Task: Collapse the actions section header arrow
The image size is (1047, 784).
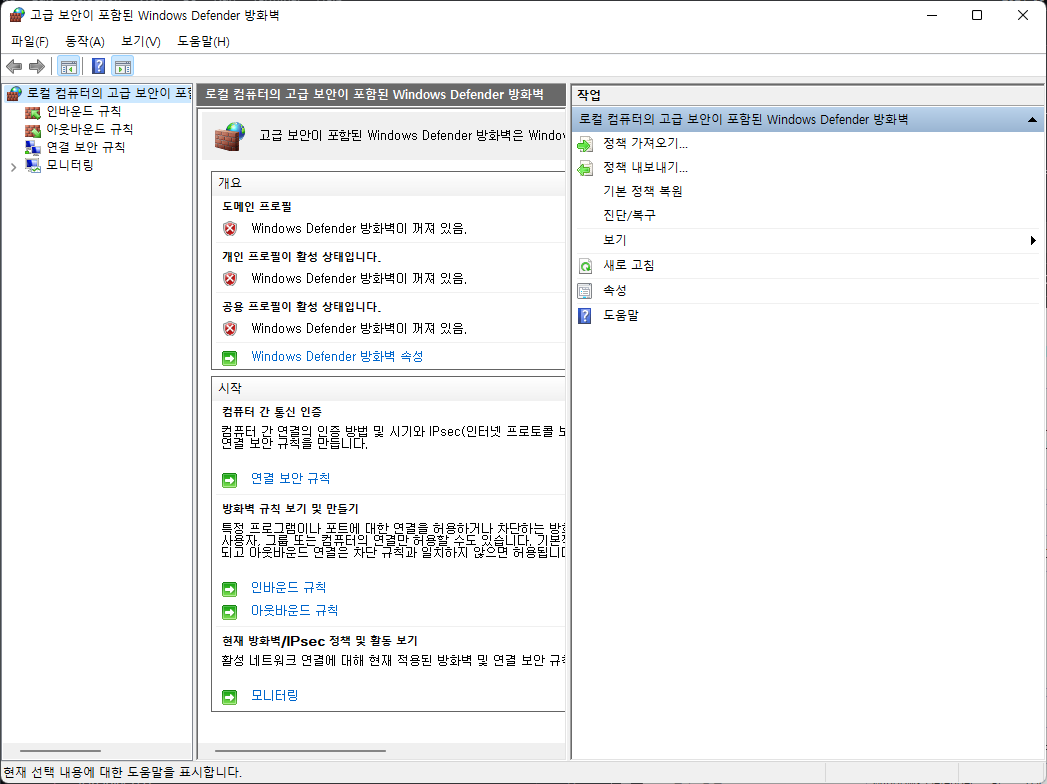Action: (x=1032, y=120)
